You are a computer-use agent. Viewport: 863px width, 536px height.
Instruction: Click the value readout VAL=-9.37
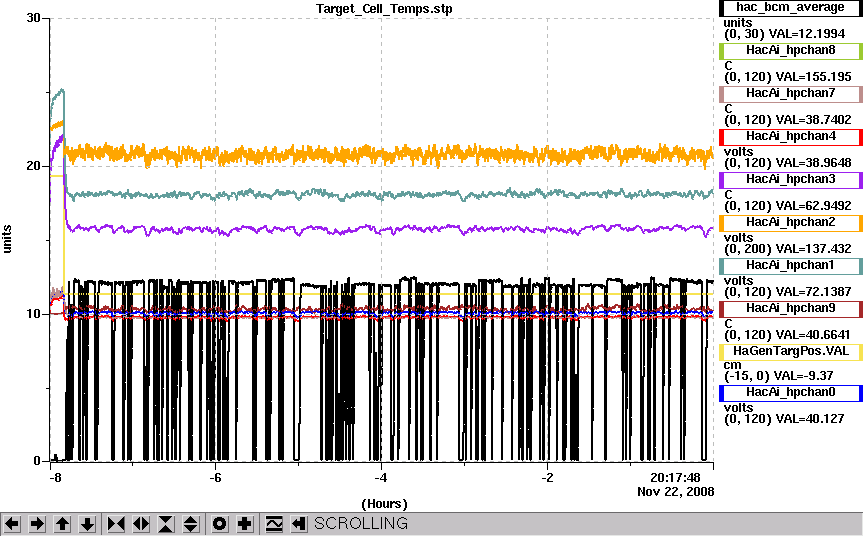(802, 375)
